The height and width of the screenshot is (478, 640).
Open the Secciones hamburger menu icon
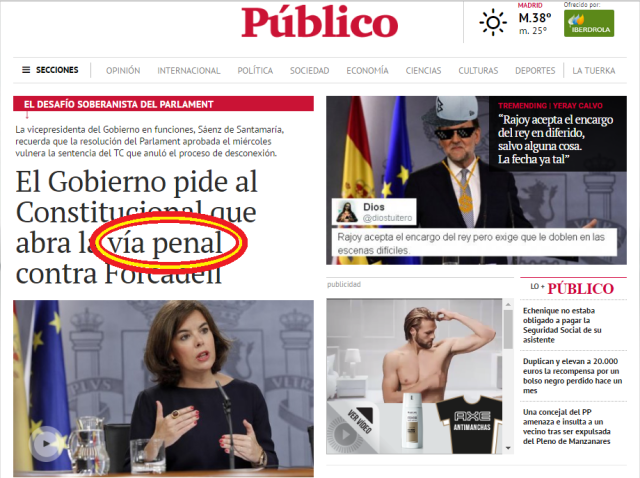click(x=26, y=70)
